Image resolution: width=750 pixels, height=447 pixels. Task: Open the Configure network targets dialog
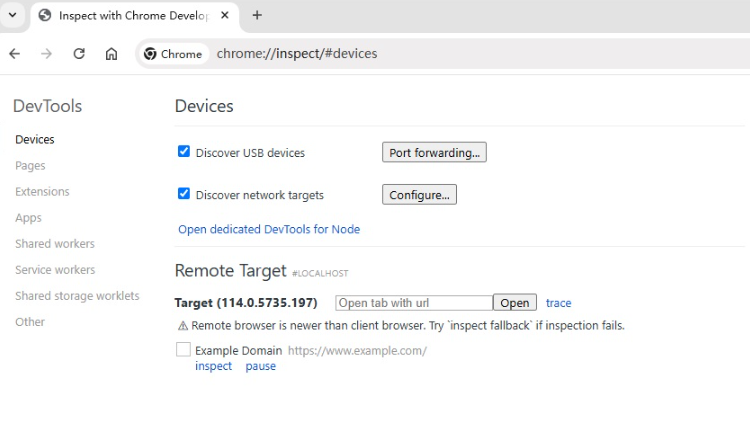[419, 195]
